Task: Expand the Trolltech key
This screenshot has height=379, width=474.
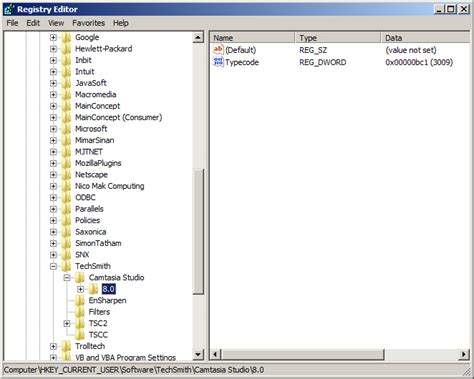Action: (x=53, y=346)
